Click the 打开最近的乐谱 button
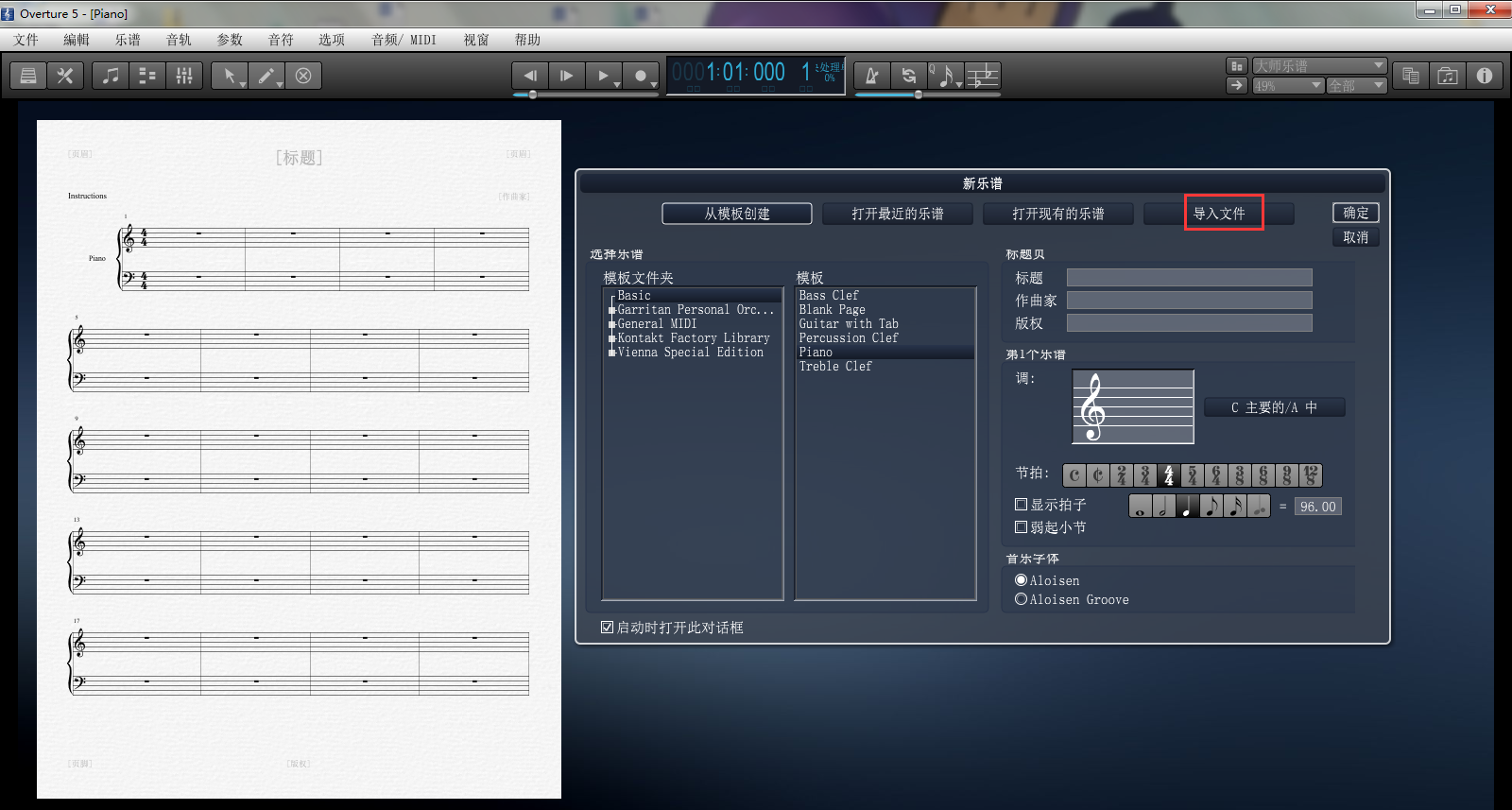 click(x=898, y=214)
